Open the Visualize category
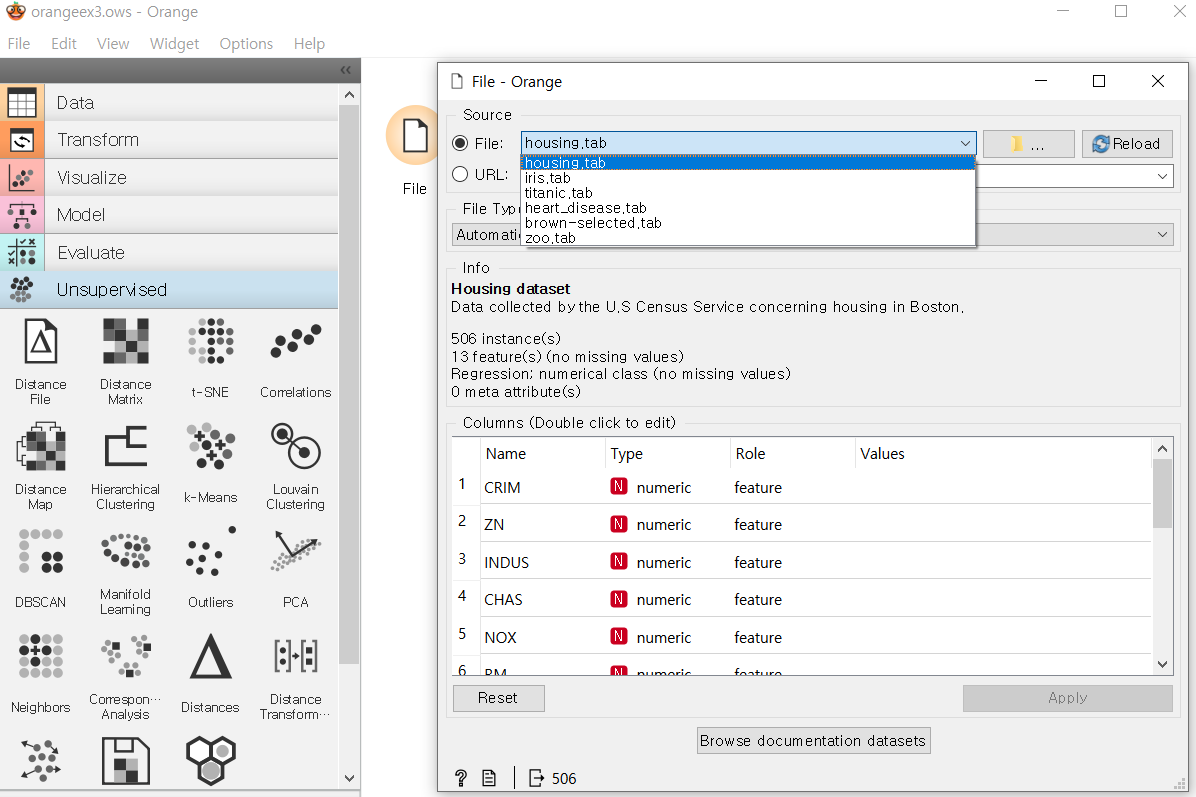 [x=169, y=177]
